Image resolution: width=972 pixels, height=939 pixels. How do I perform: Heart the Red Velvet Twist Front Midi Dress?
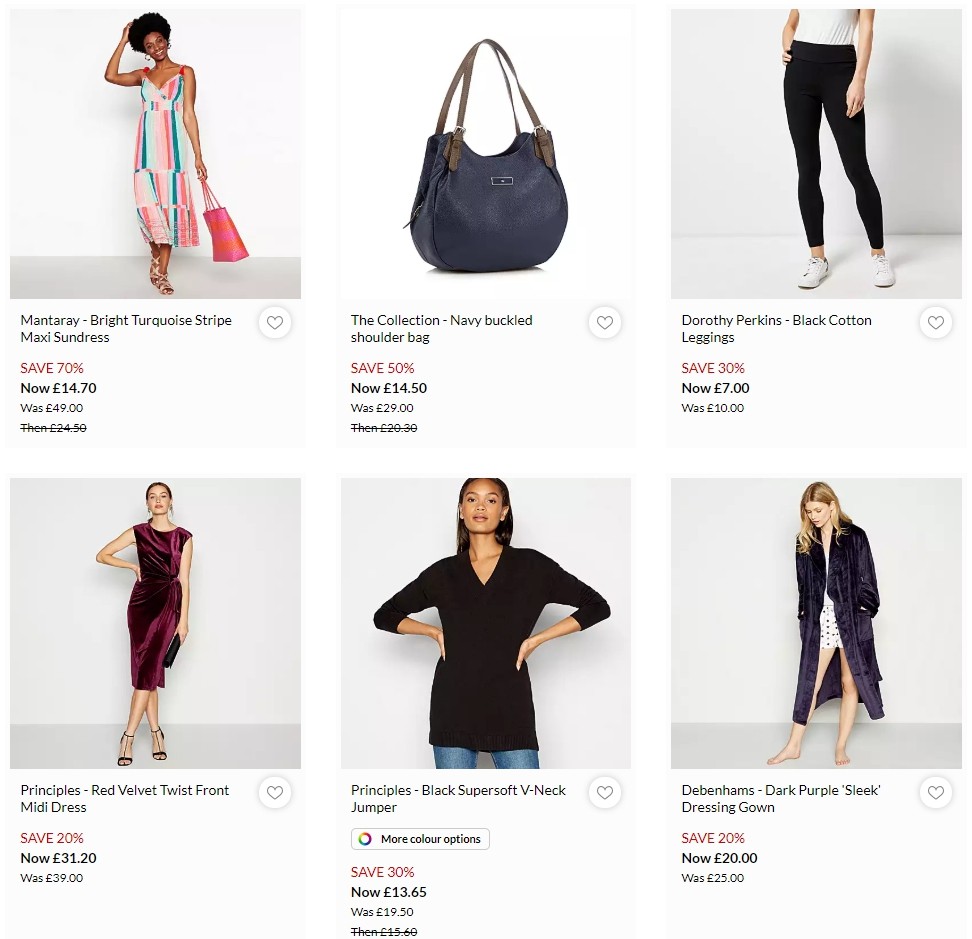pos(275,793)
